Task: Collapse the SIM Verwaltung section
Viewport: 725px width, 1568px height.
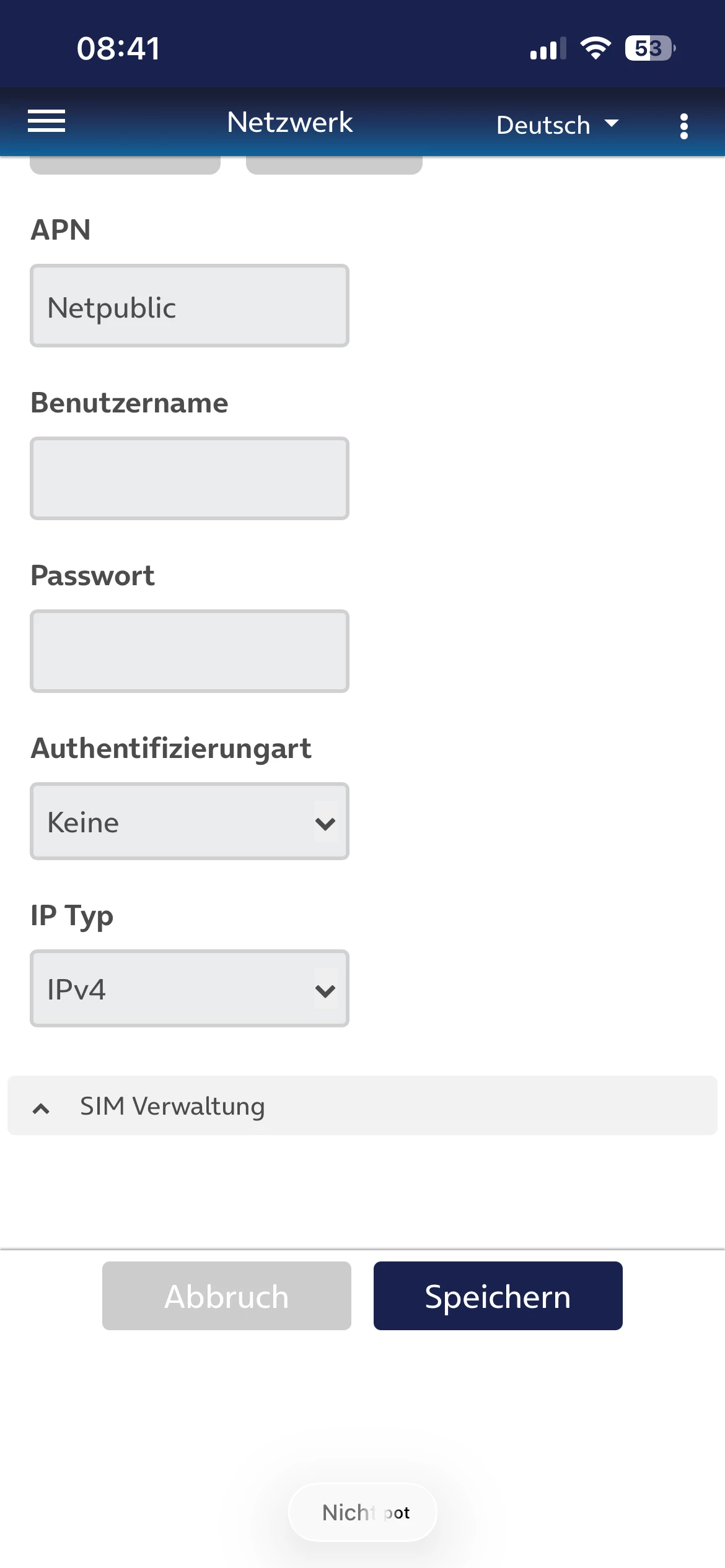Action: [362, 1106]
